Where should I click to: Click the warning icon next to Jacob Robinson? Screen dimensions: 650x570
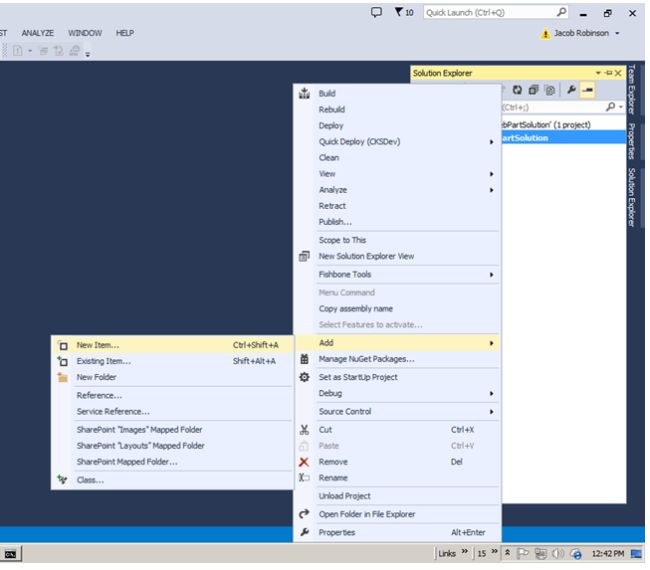pyautogui.click(x=546, y=34)
